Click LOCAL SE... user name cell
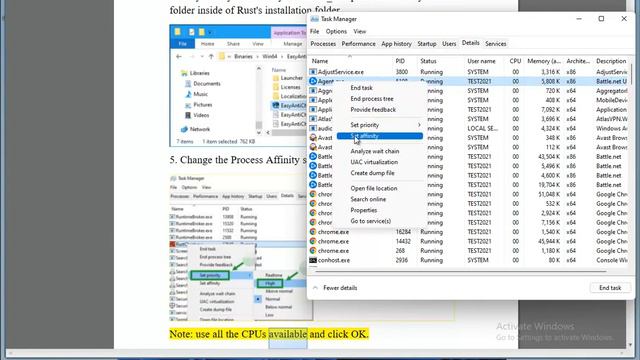This screenshot has width=640, height=360. click(x=482, y=128)
